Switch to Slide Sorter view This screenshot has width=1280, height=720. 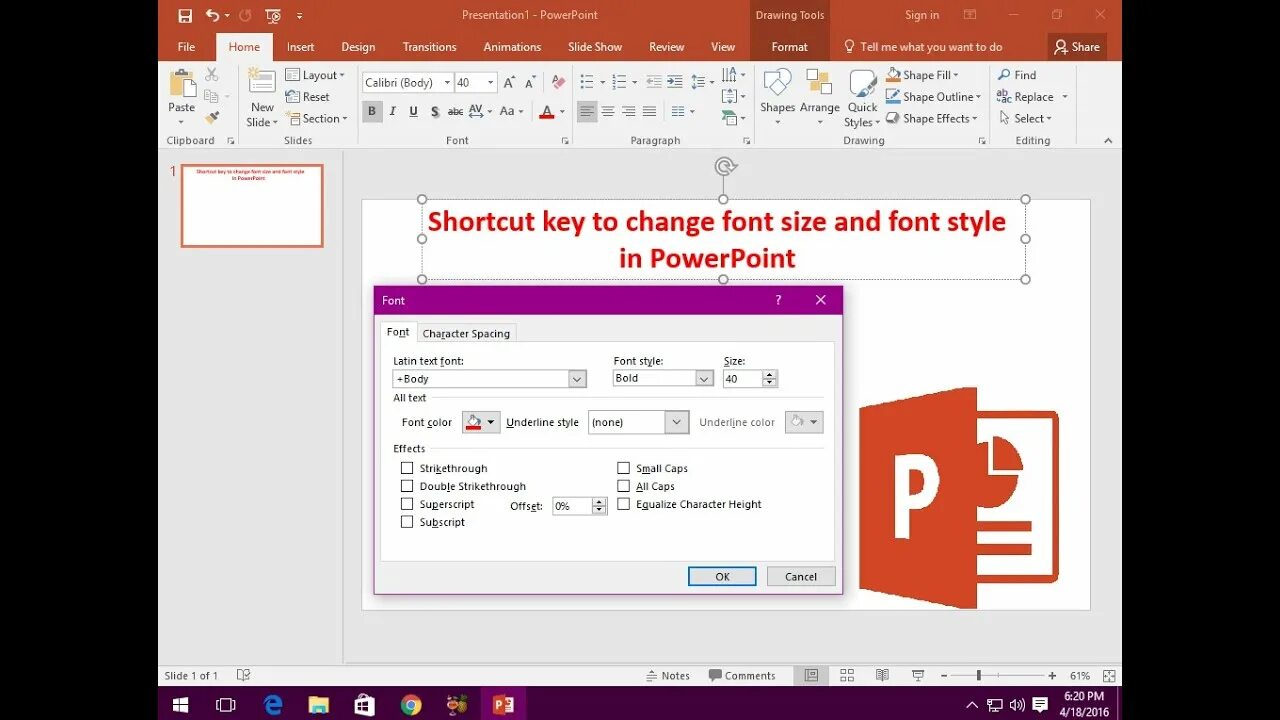coord(847,676)
